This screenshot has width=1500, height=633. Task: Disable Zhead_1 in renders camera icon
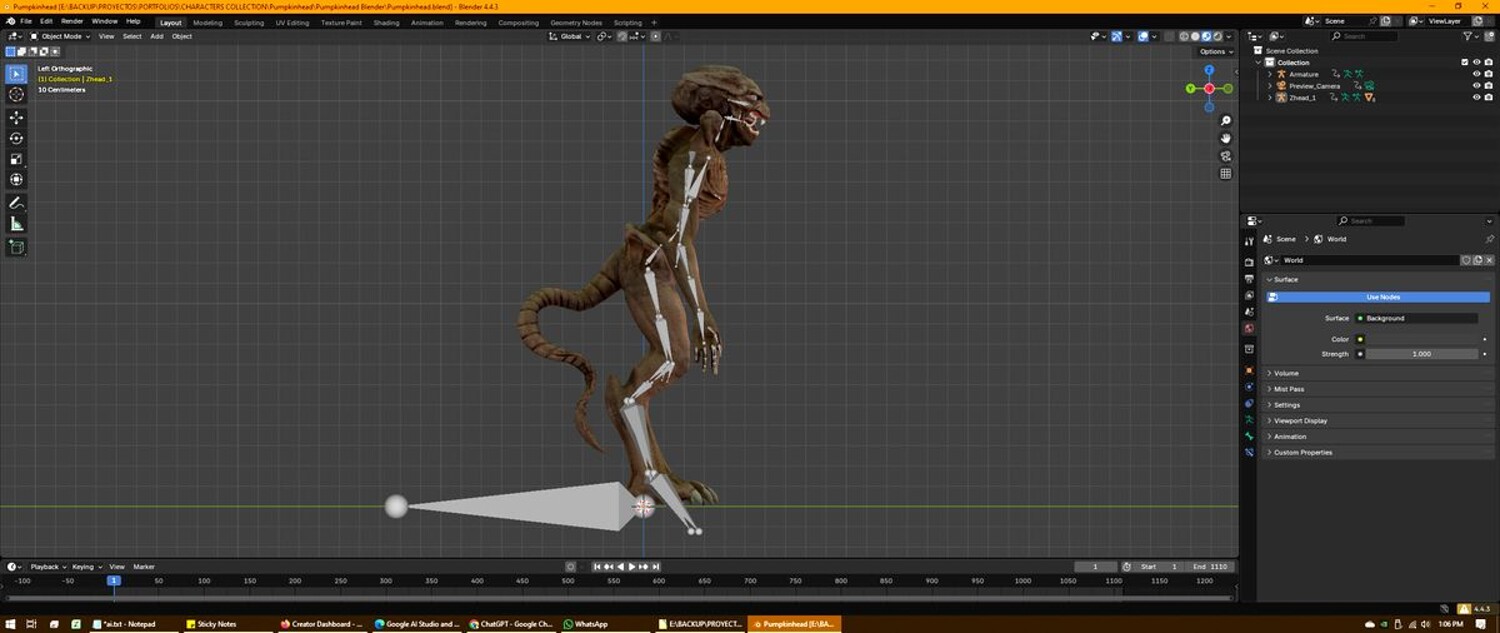click(1489, 98)
